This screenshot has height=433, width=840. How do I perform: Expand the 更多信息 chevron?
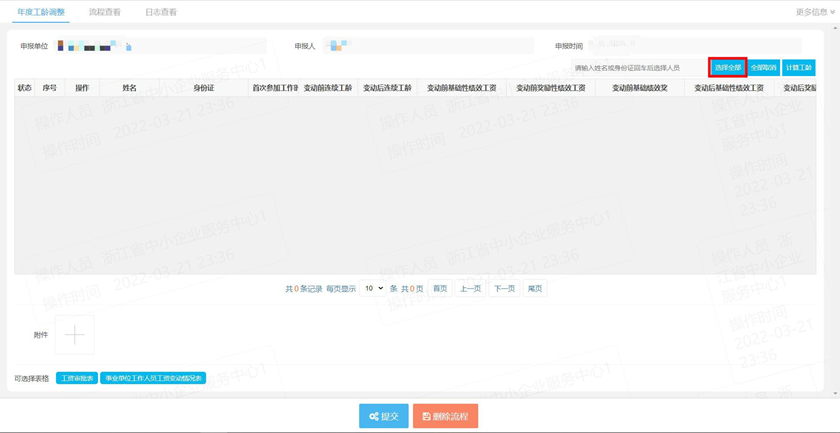tap(832, 12)
